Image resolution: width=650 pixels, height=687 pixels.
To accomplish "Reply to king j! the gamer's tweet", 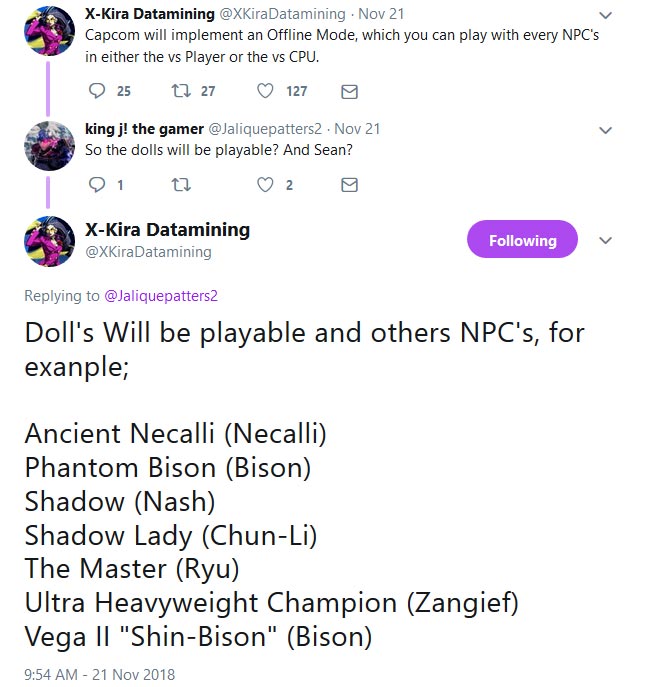I will pos(97,185).
